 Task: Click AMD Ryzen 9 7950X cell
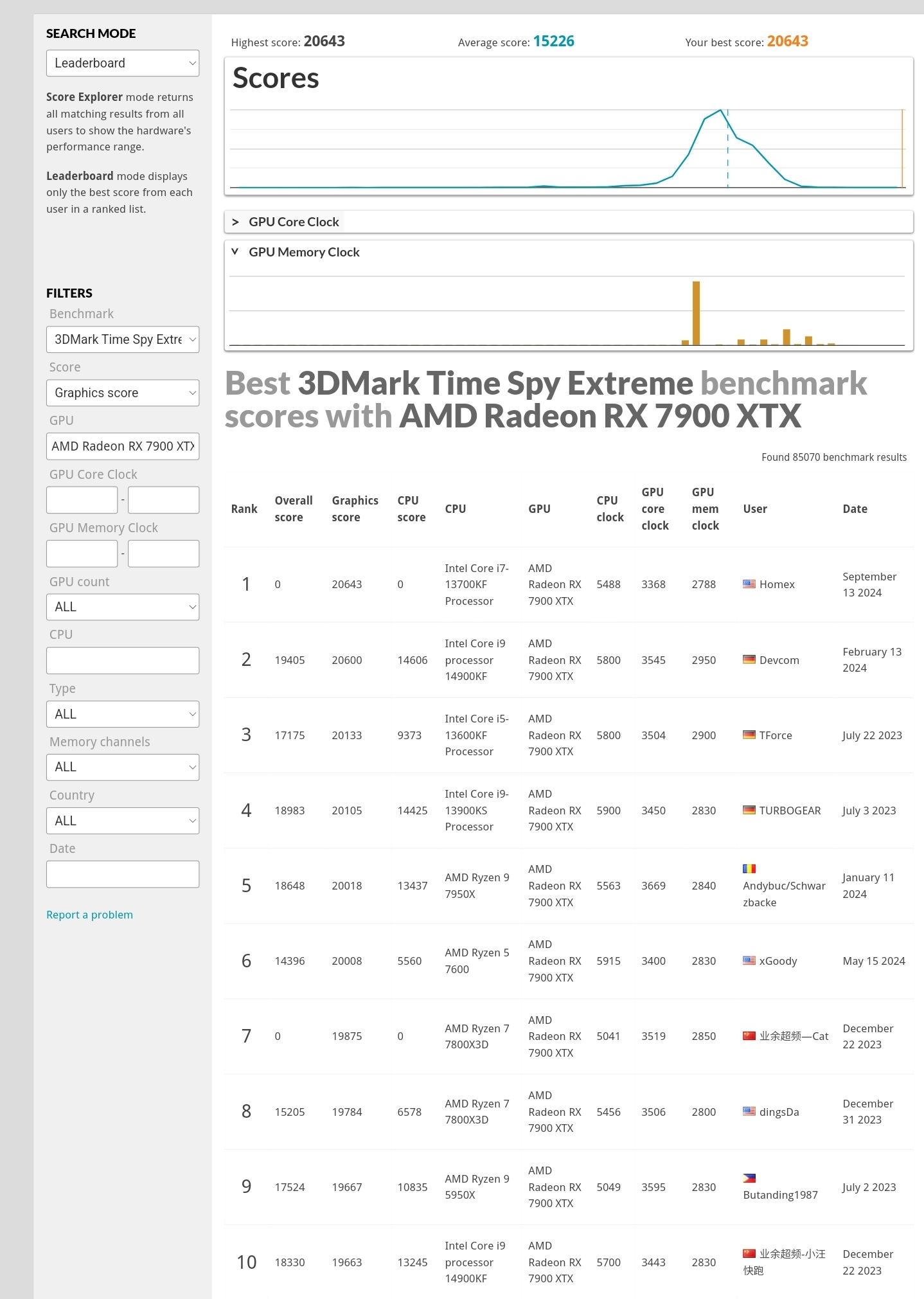(x=477, y=886)
